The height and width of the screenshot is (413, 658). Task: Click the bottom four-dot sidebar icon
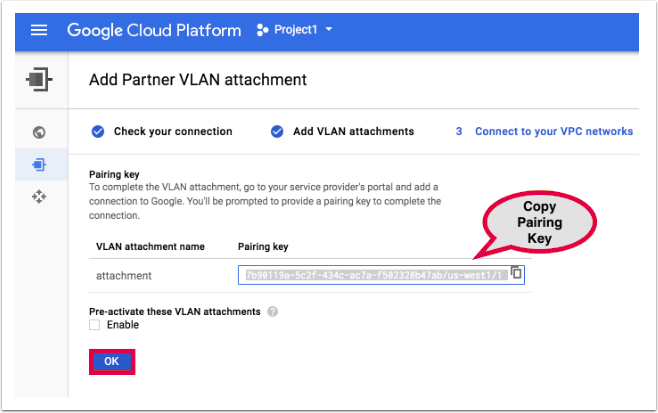click(40, 197)
